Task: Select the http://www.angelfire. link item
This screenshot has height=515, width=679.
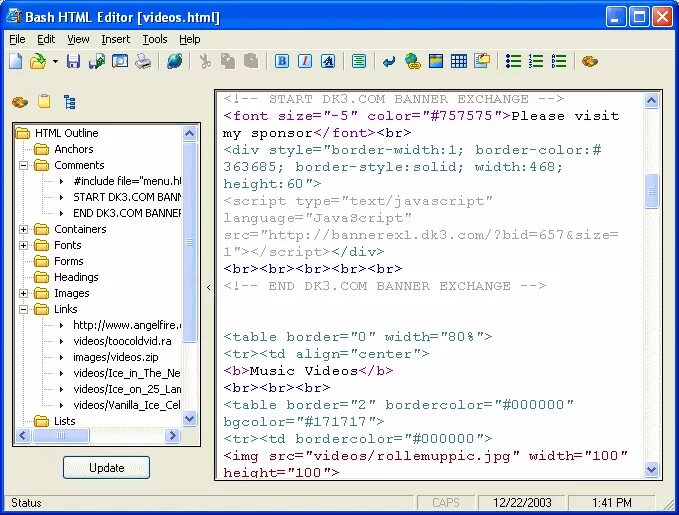Action: 127,325
